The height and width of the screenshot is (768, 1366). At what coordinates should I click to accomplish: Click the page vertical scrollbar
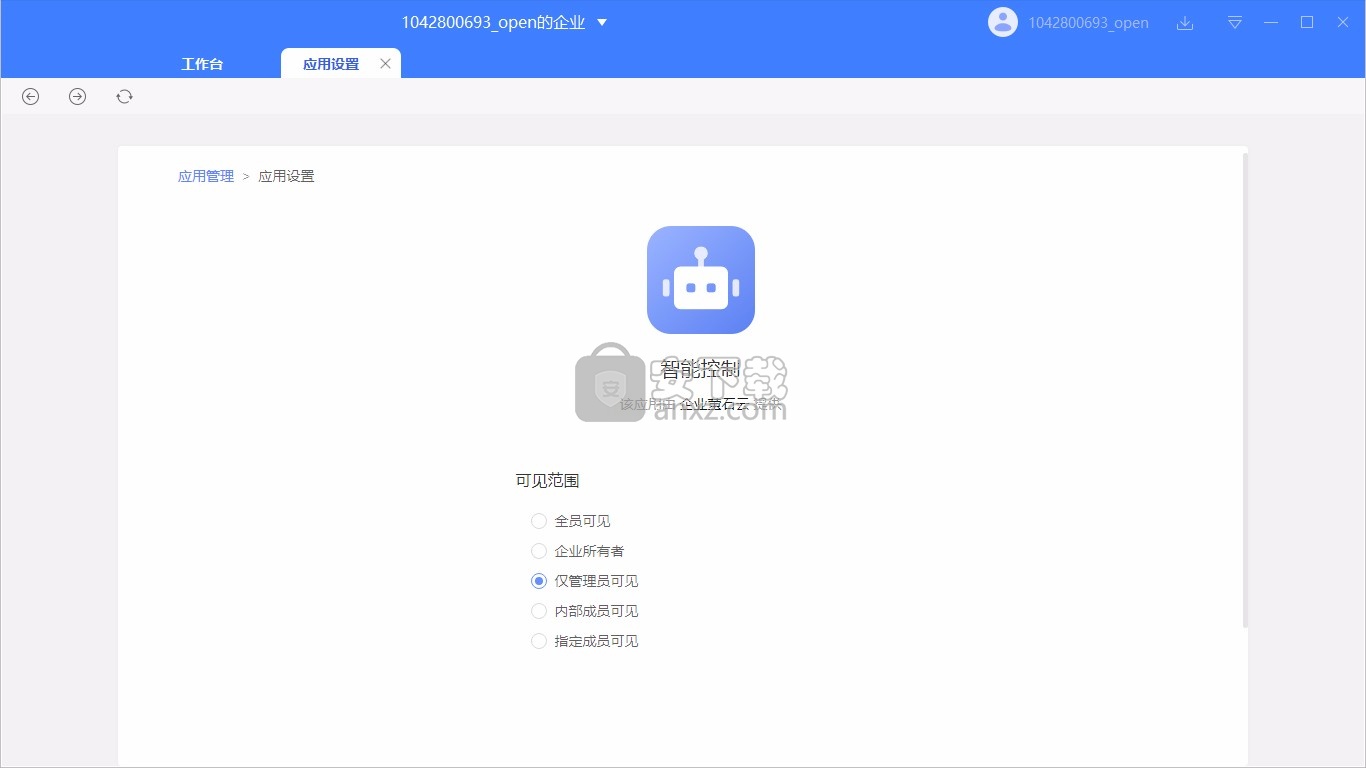pos(1245,390)
